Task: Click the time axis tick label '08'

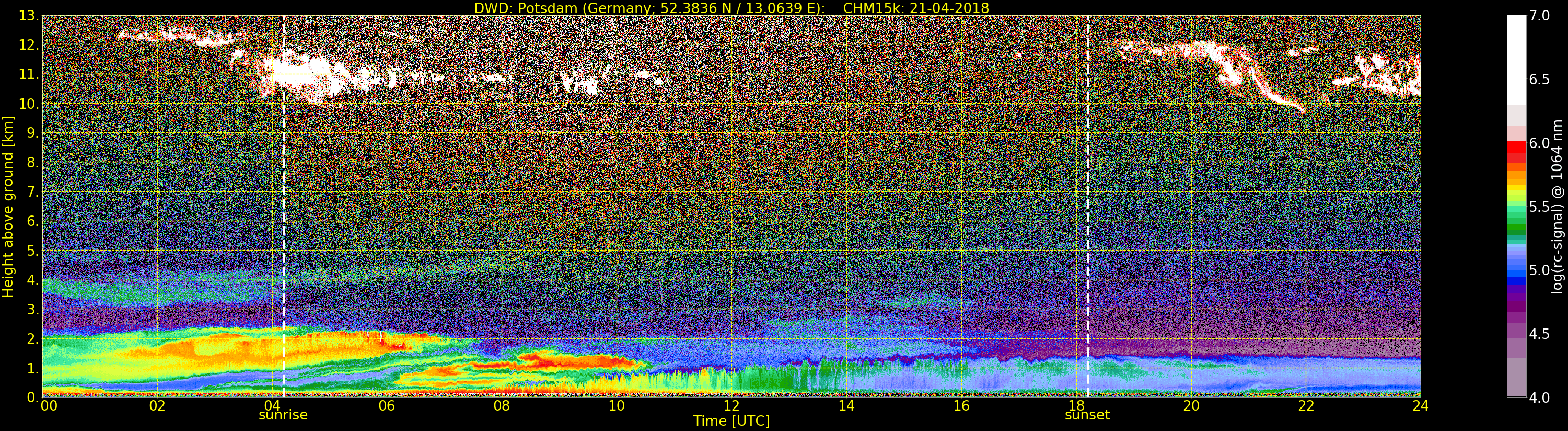Action: pos(502,406)
